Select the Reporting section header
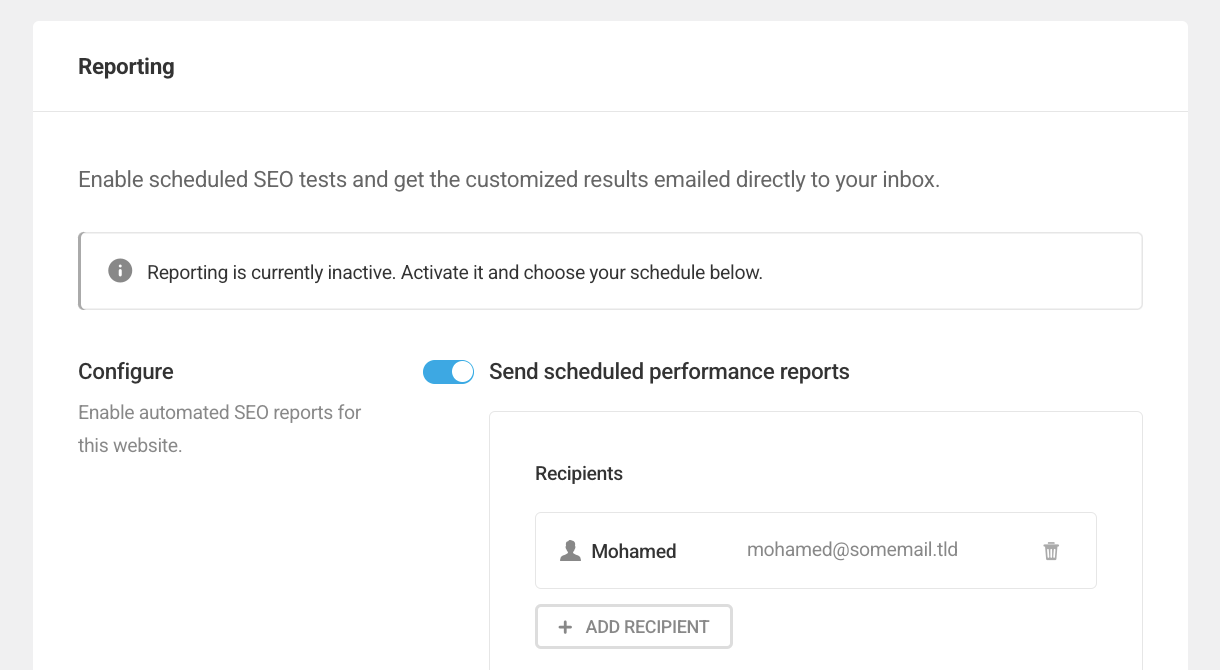This screenshot has width=1220, height=670. coord(126,66)
